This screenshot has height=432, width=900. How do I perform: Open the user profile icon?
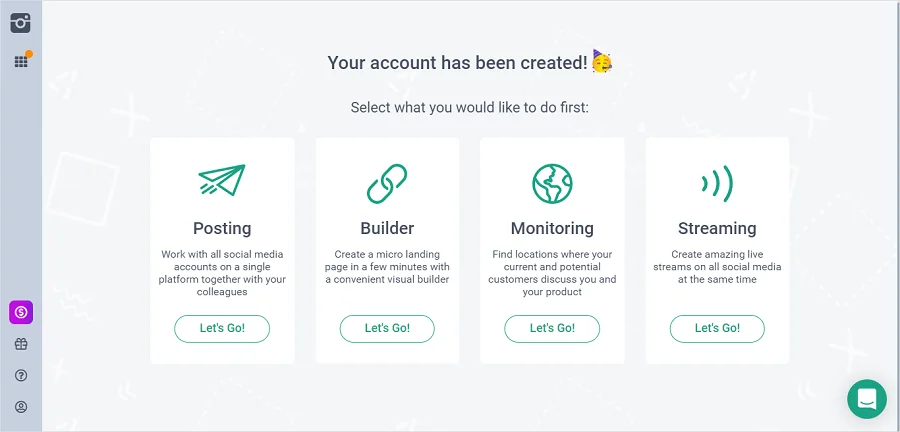21,407
